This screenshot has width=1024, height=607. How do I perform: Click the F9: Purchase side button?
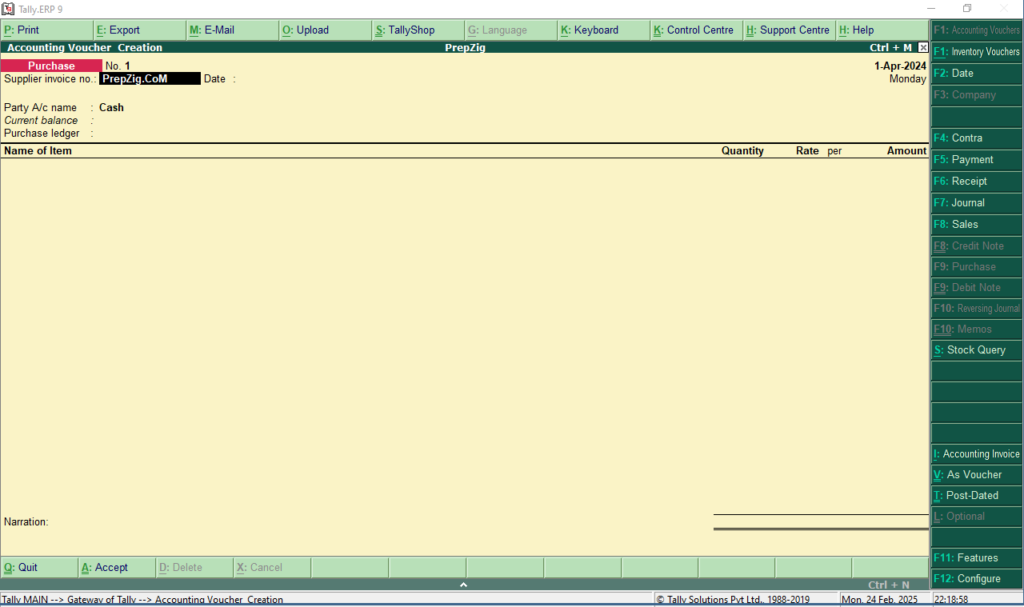coord(976,267)
